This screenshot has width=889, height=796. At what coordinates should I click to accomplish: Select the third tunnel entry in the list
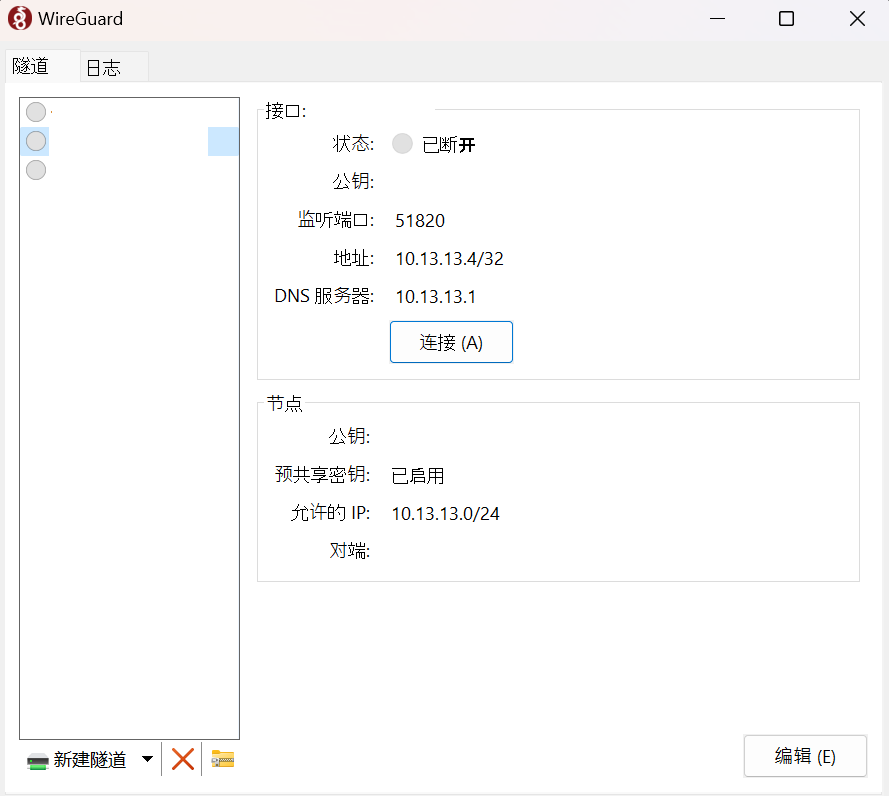pyautogui.click(x=129, y=170)
